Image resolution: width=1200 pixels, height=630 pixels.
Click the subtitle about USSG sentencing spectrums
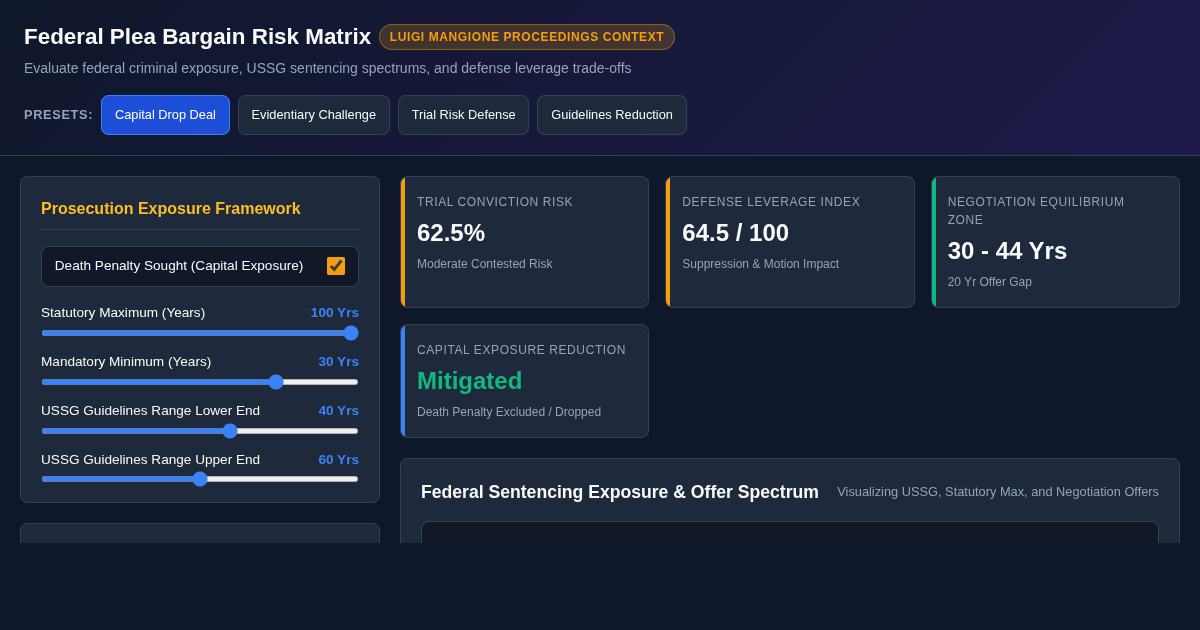coord(328,68)
